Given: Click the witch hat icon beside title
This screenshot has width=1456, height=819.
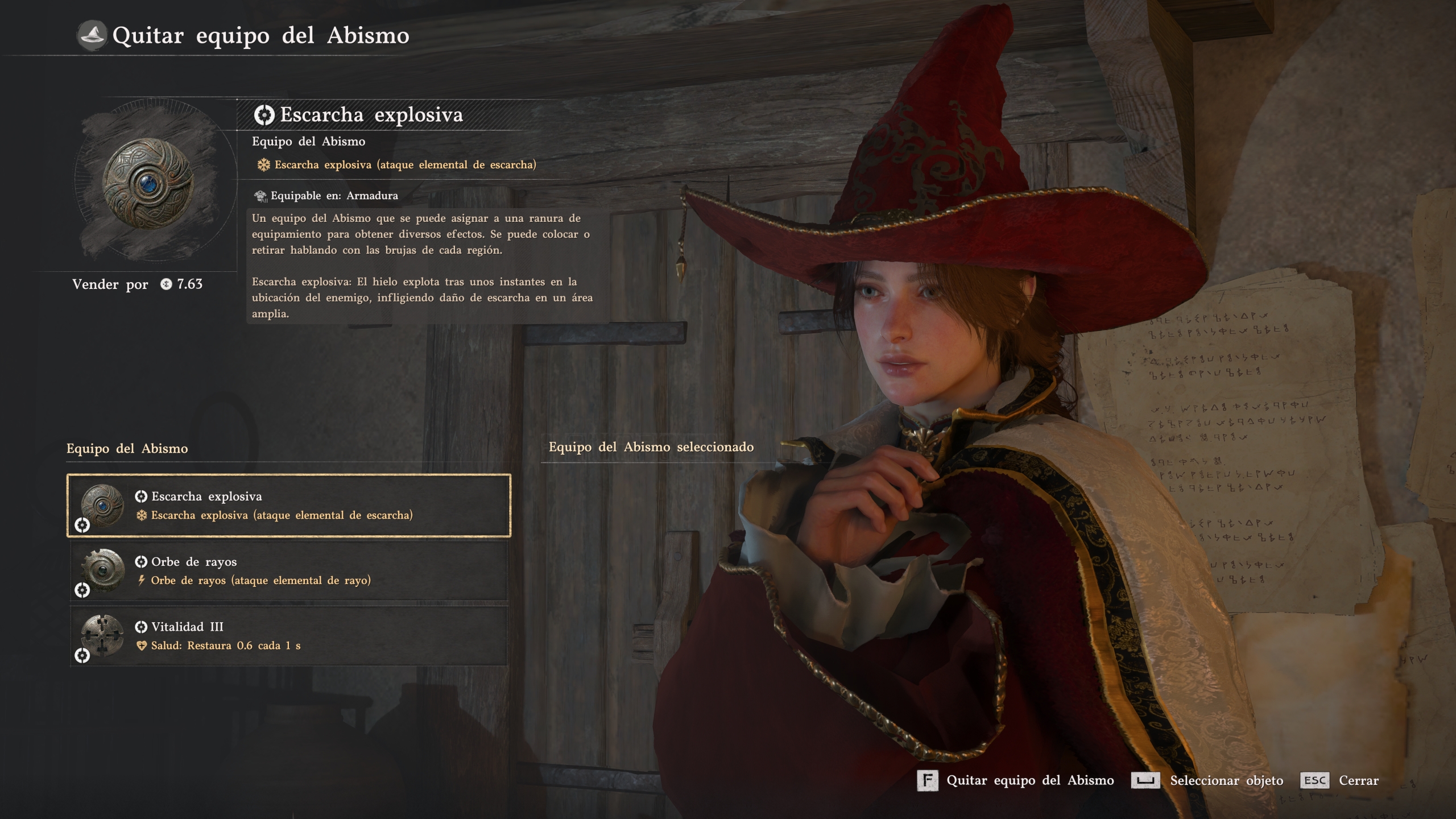Looking at the screenshot, I should [92, 35].
